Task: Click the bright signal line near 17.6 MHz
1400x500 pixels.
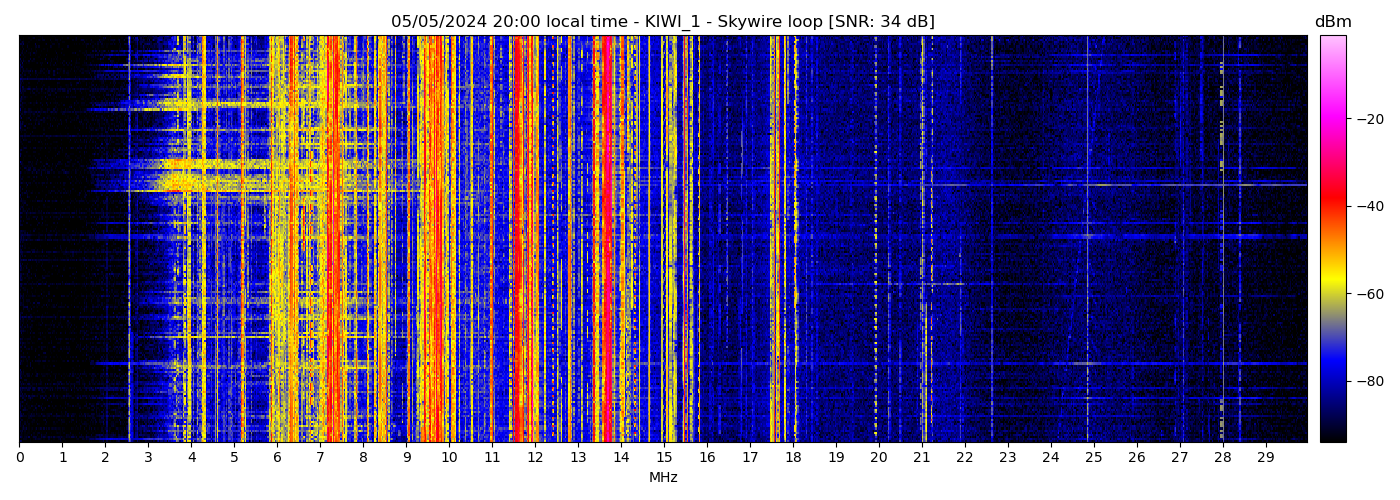Action: [x=776, y=240]
